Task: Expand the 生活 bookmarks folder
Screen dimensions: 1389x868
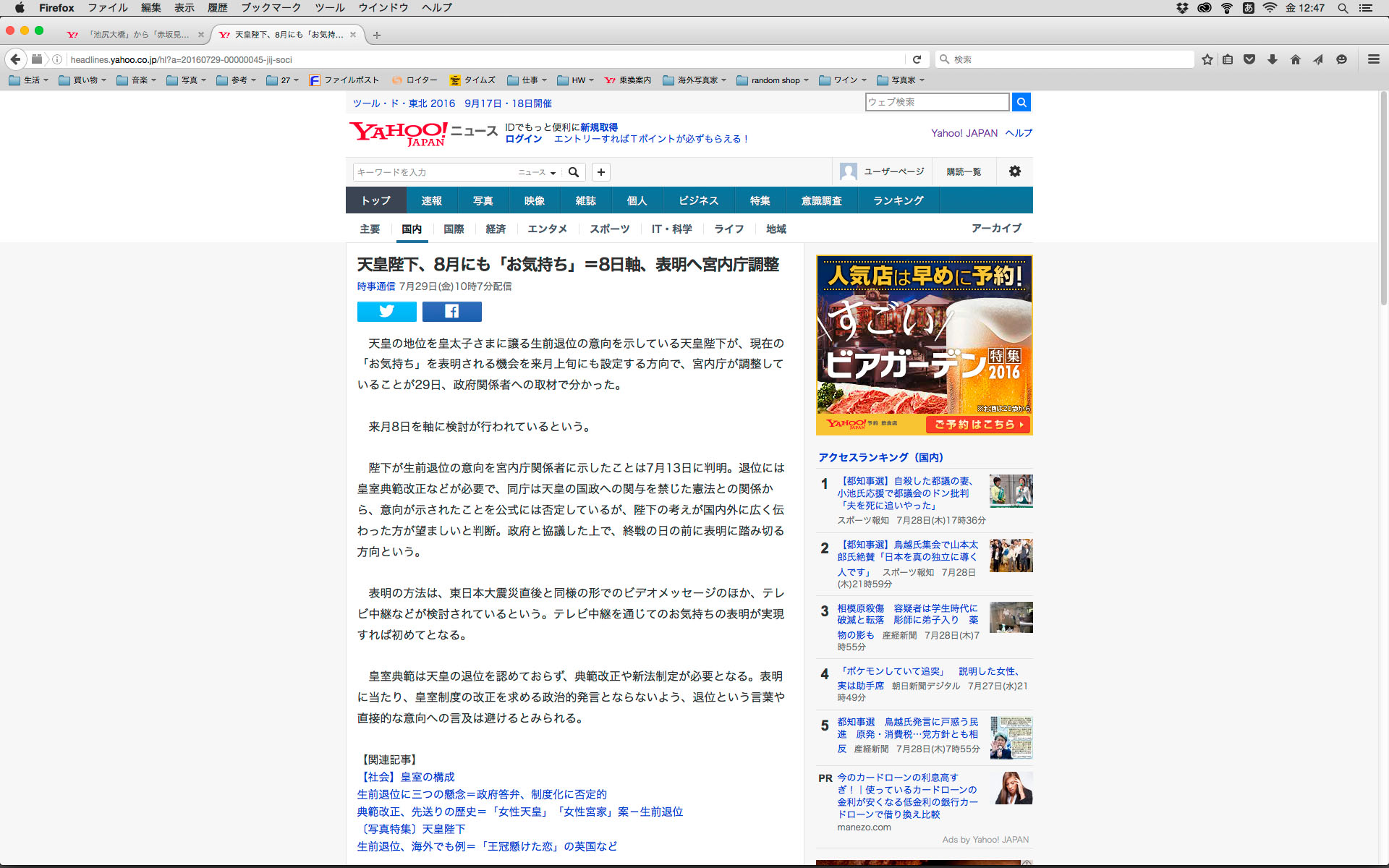Action: coord(29,80)
